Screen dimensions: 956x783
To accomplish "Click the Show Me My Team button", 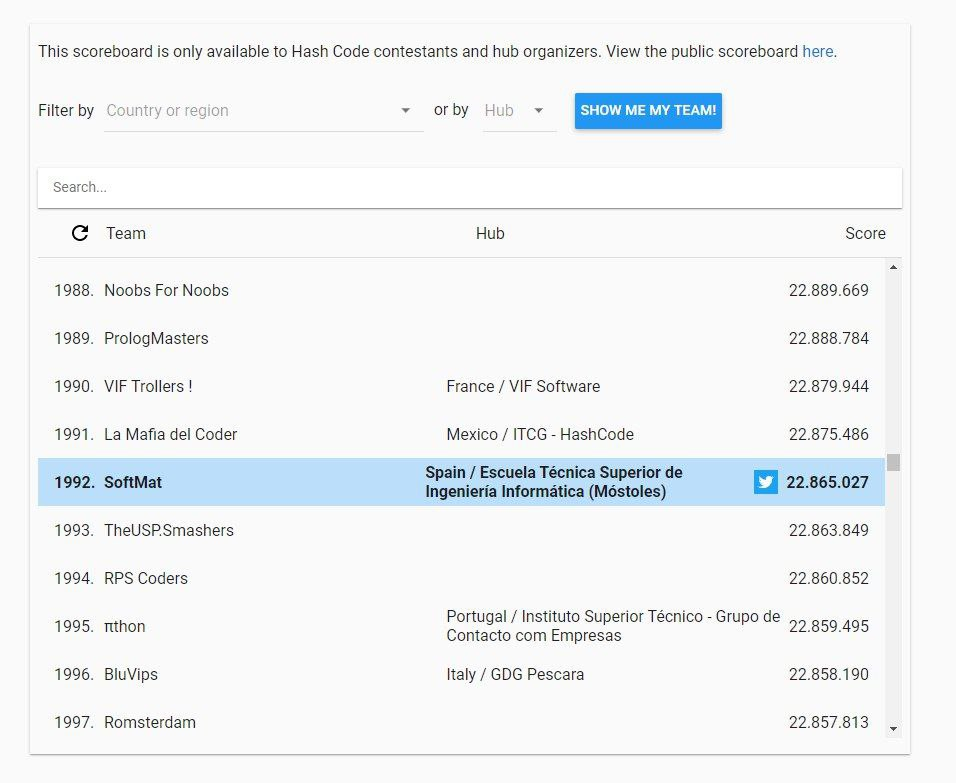I will click(648, 110).
